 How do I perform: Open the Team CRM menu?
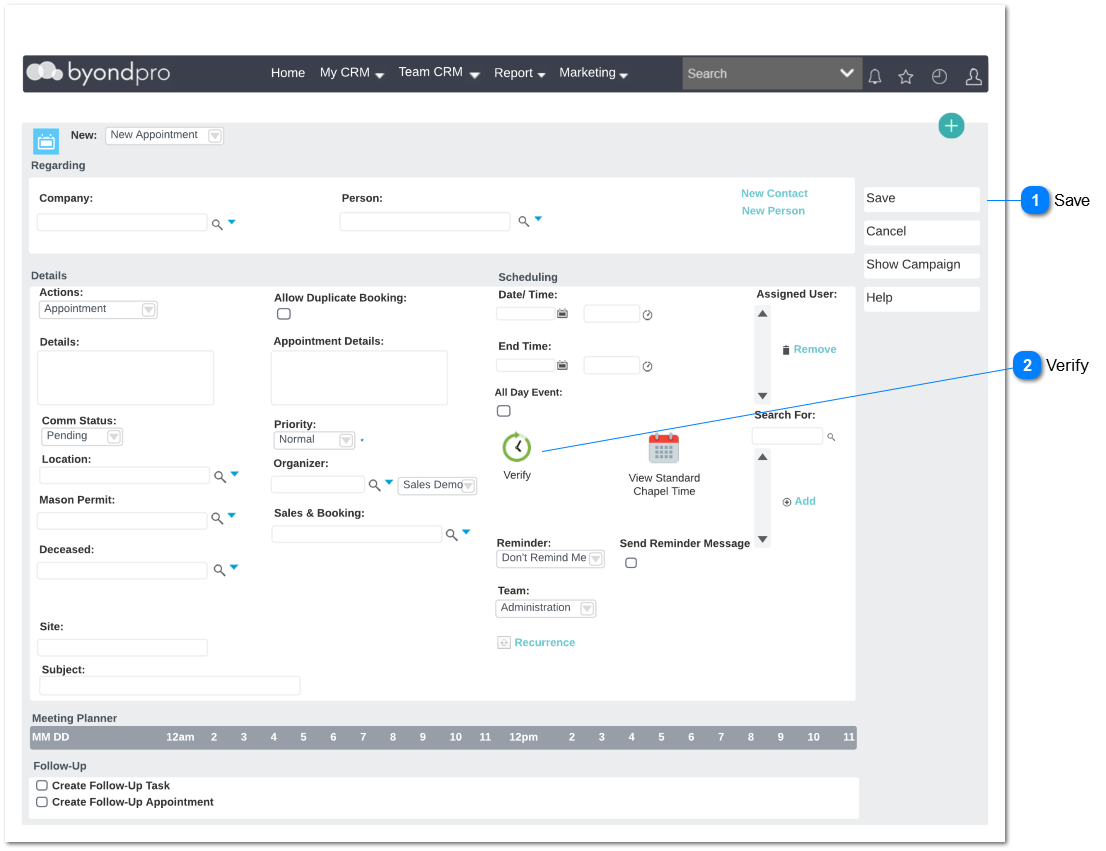(x=439, y=73)
